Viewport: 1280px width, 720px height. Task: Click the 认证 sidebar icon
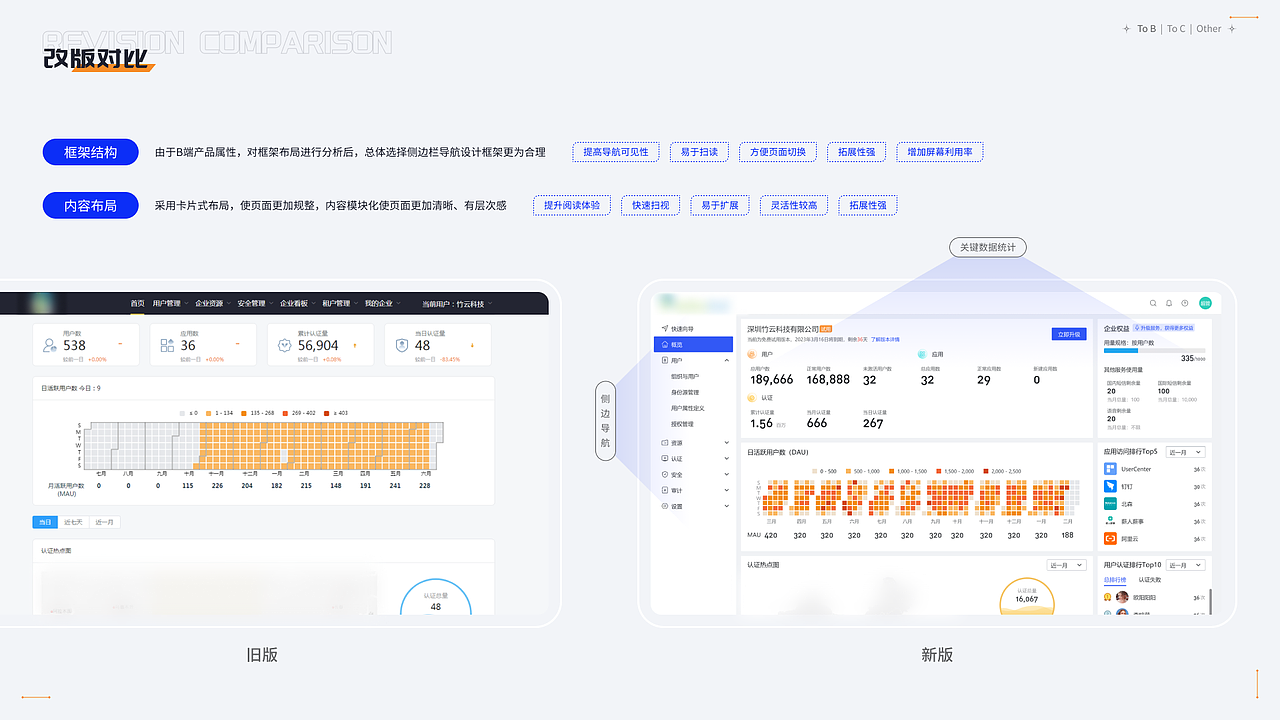[665, 458]
